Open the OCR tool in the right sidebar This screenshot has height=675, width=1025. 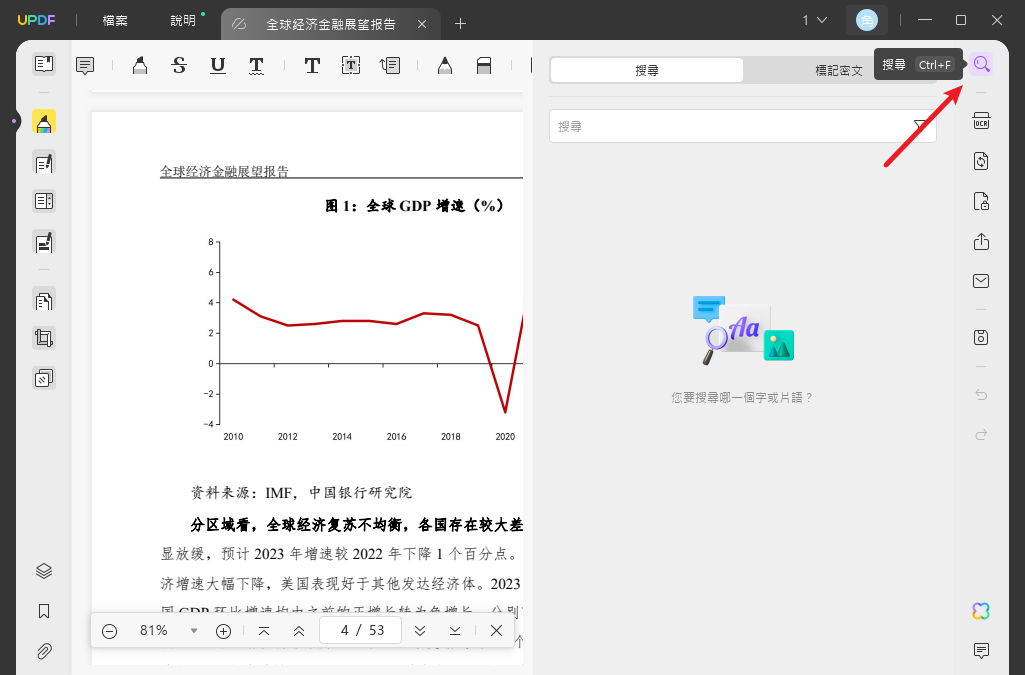[x=981, y=119]
